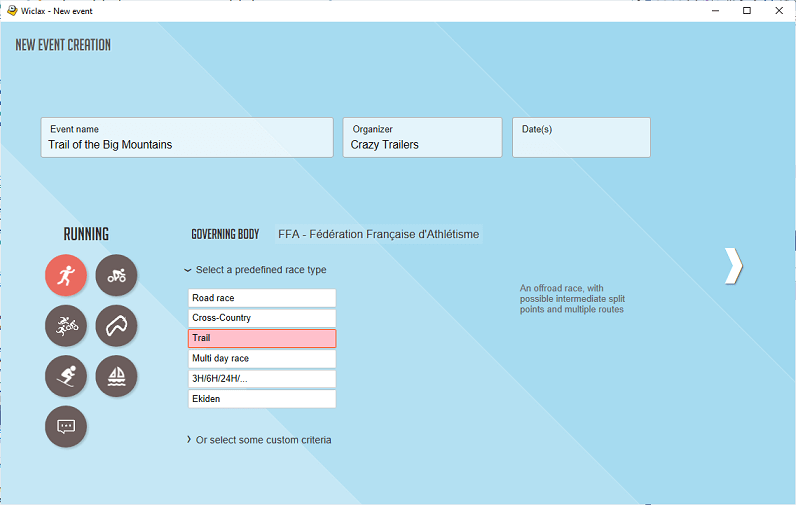
Task: Maximize the Wiclax window
Action: pos(747,11)
